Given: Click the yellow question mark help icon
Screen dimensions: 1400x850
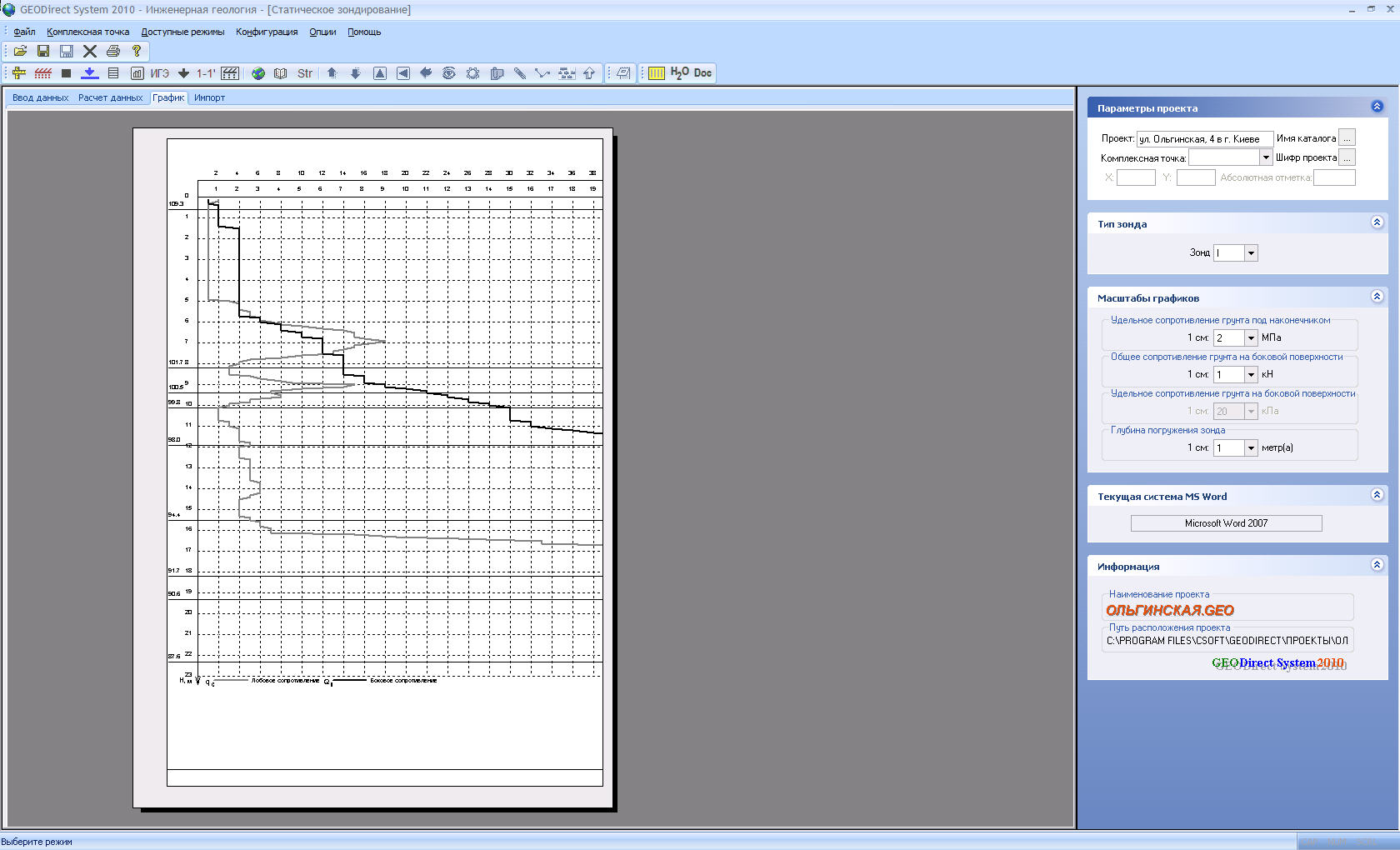Looking at the screenshot, I should [x=137, y=51].
